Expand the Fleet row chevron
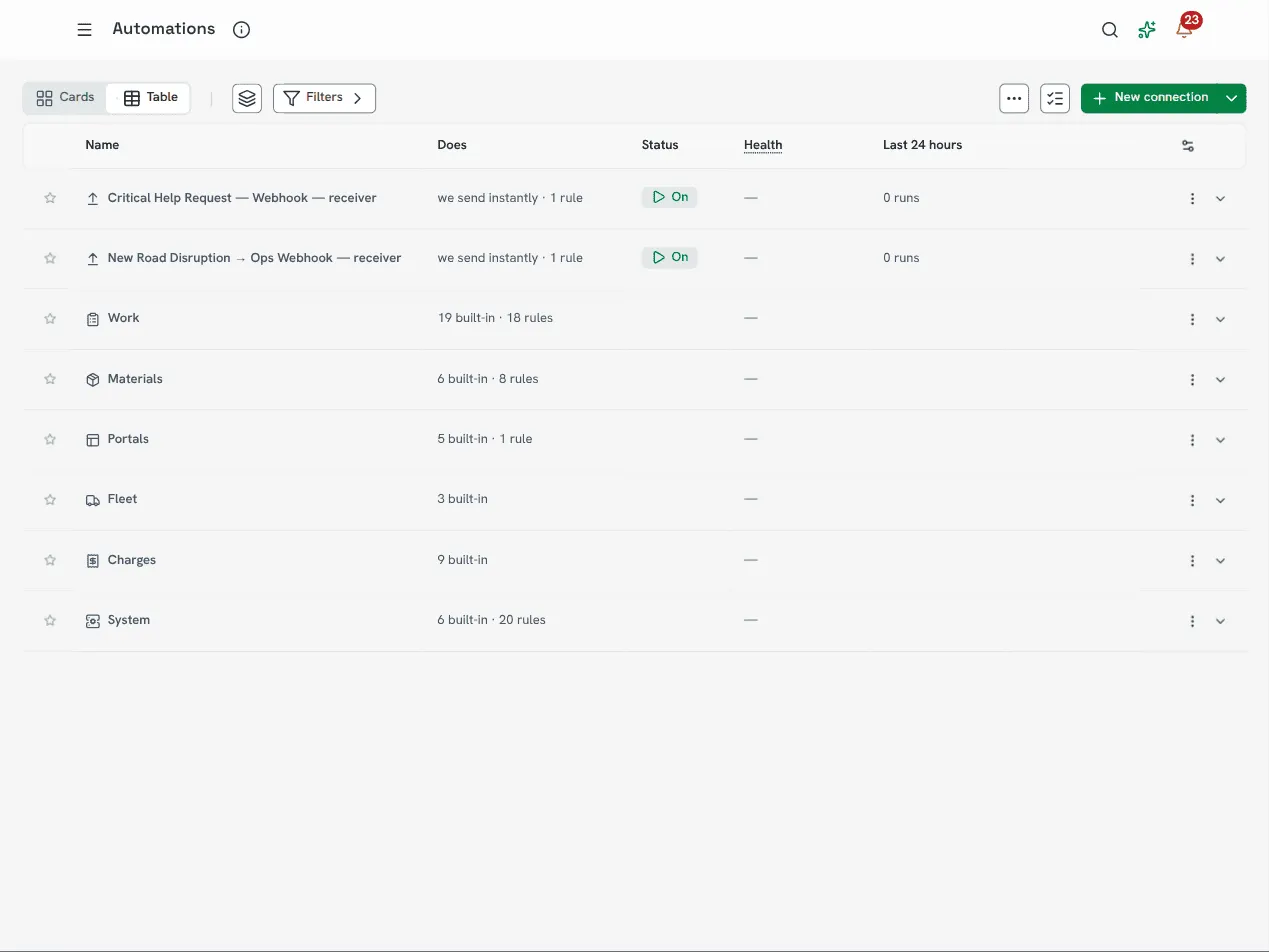Screen dimensions: 1269x952 1220,500
